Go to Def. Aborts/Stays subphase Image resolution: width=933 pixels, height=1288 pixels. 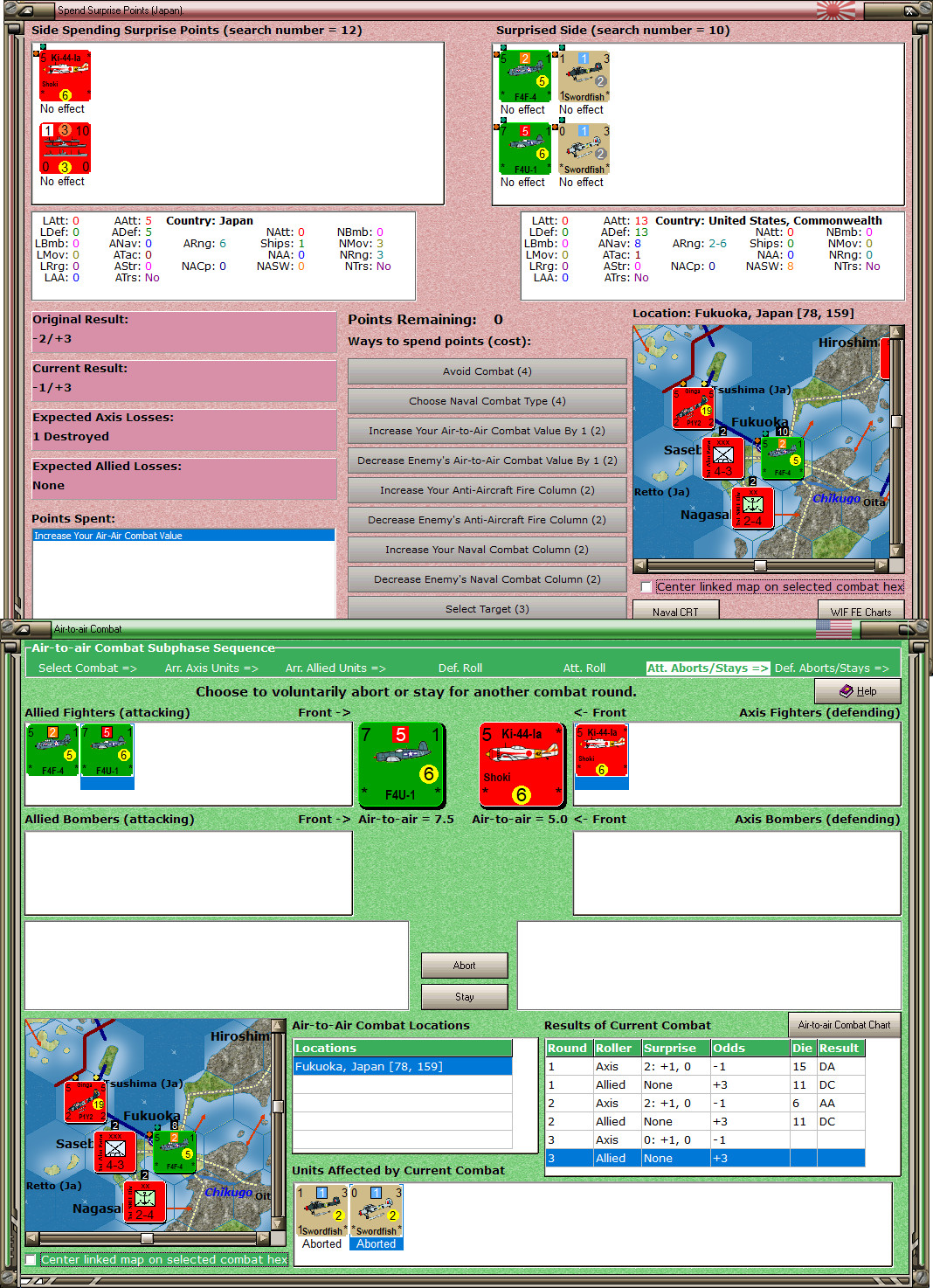tap(832, 668)
